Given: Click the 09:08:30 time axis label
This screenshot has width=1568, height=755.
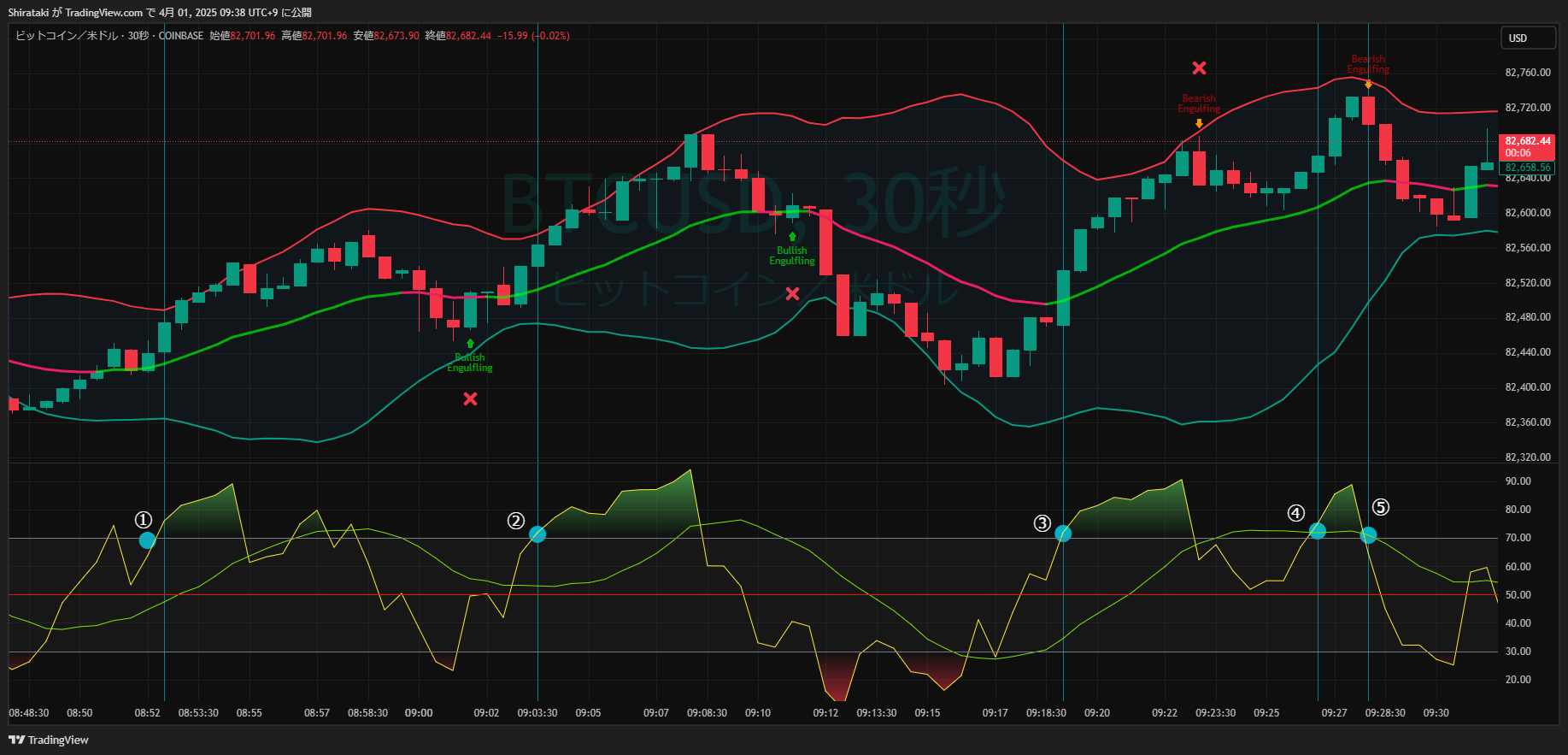Looking at the screenshot, I should click(707, 713).
